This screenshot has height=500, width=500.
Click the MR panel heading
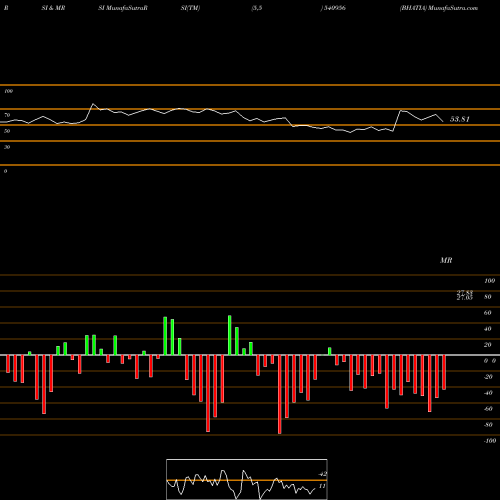446,260
